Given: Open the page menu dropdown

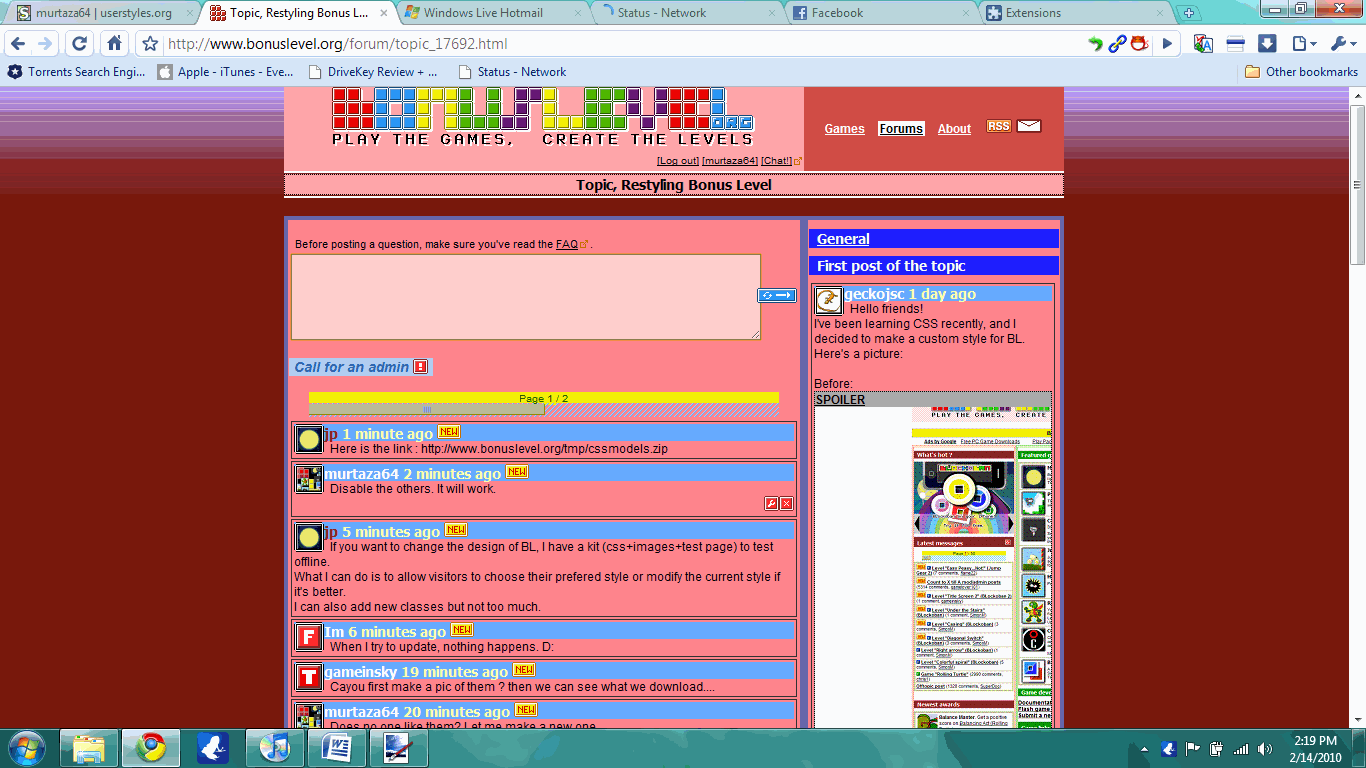Looking at the screenshot, I should click(1303, 44).
